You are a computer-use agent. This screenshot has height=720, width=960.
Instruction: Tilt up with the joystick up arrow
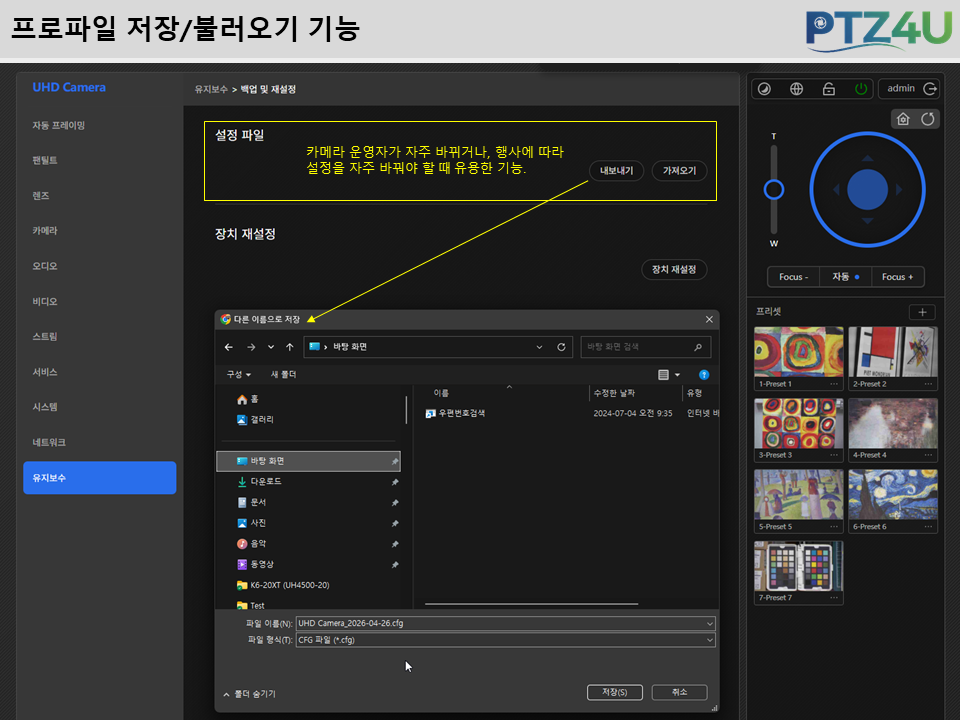click(x=868, y=159)
